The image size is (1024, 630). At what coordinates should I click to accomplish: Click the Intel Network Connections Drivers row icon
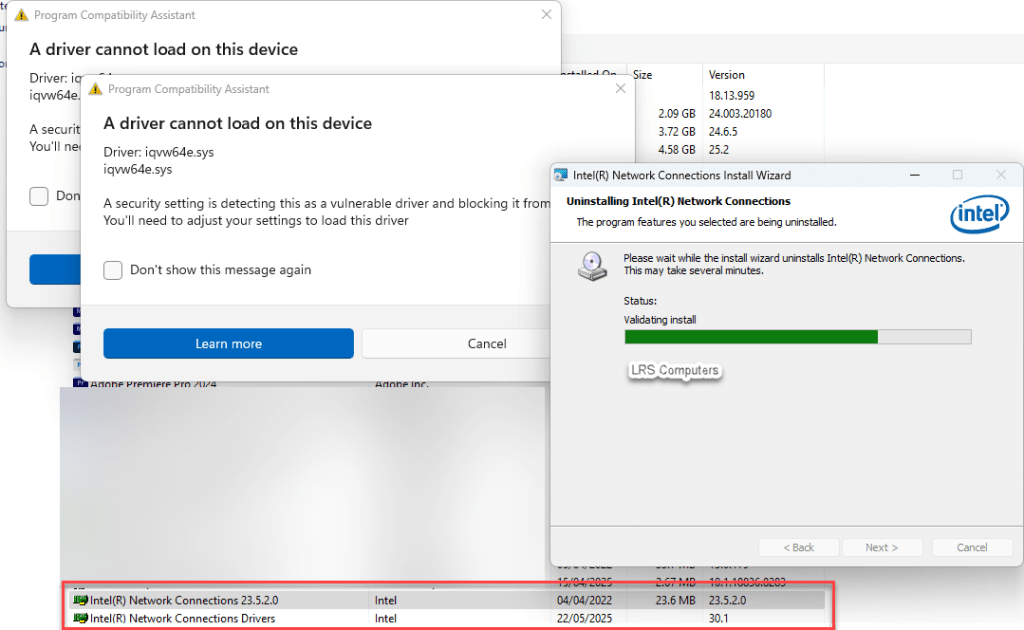coord(80,618)
